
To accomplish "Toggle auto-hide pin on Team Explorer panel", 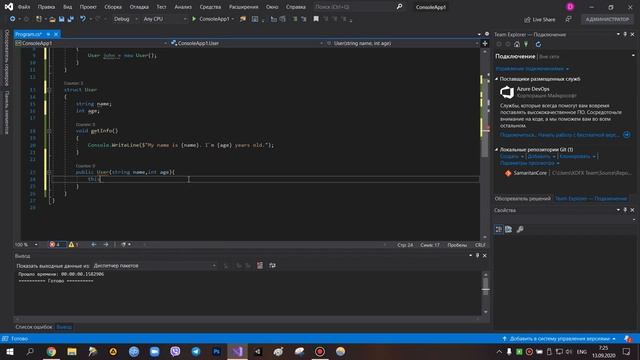I will 625,34.
